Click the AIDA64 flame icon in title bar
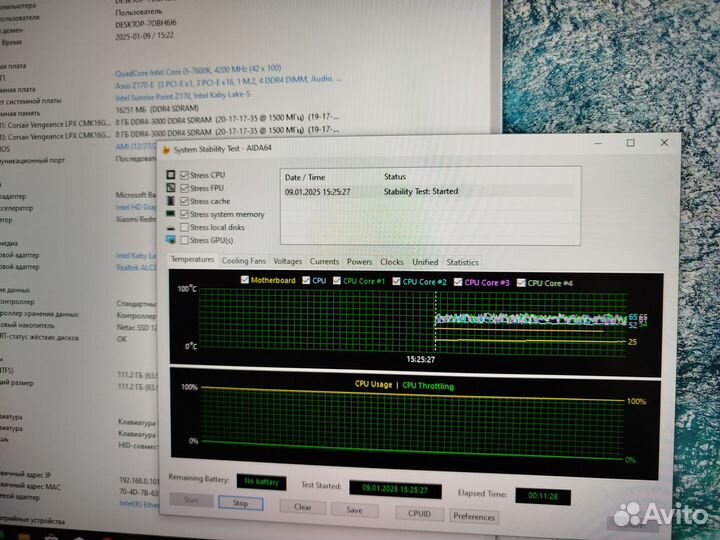The height and width of the screenshot is (540, 720). click(166, 150)
